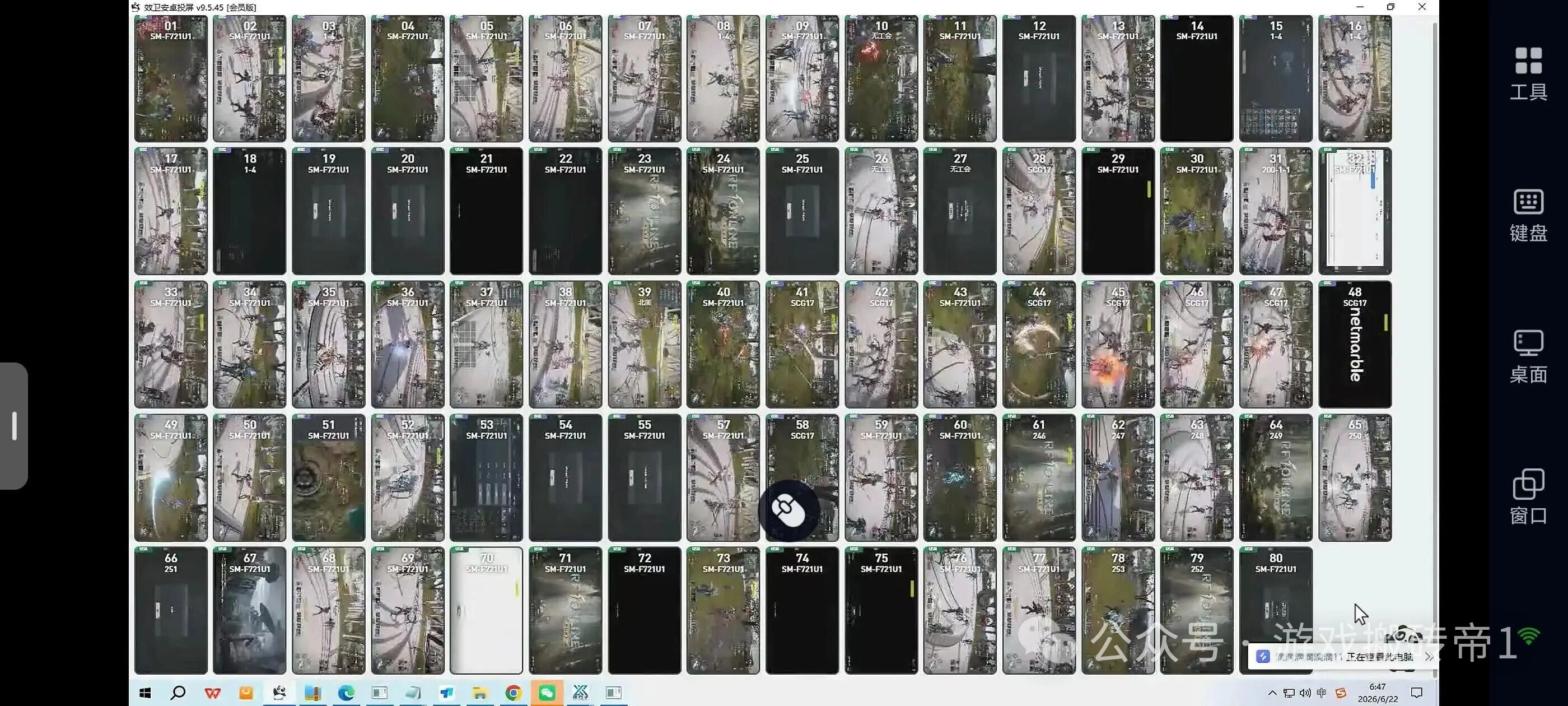Click the remote viewing notification banner

click(1342, 657)
